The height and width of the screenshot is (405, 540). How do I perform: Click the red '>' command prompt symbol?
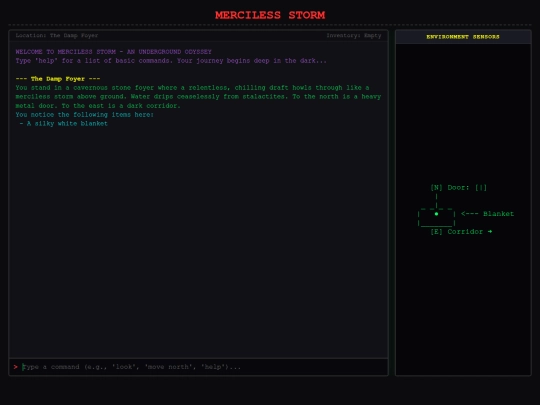pos(15,367)
